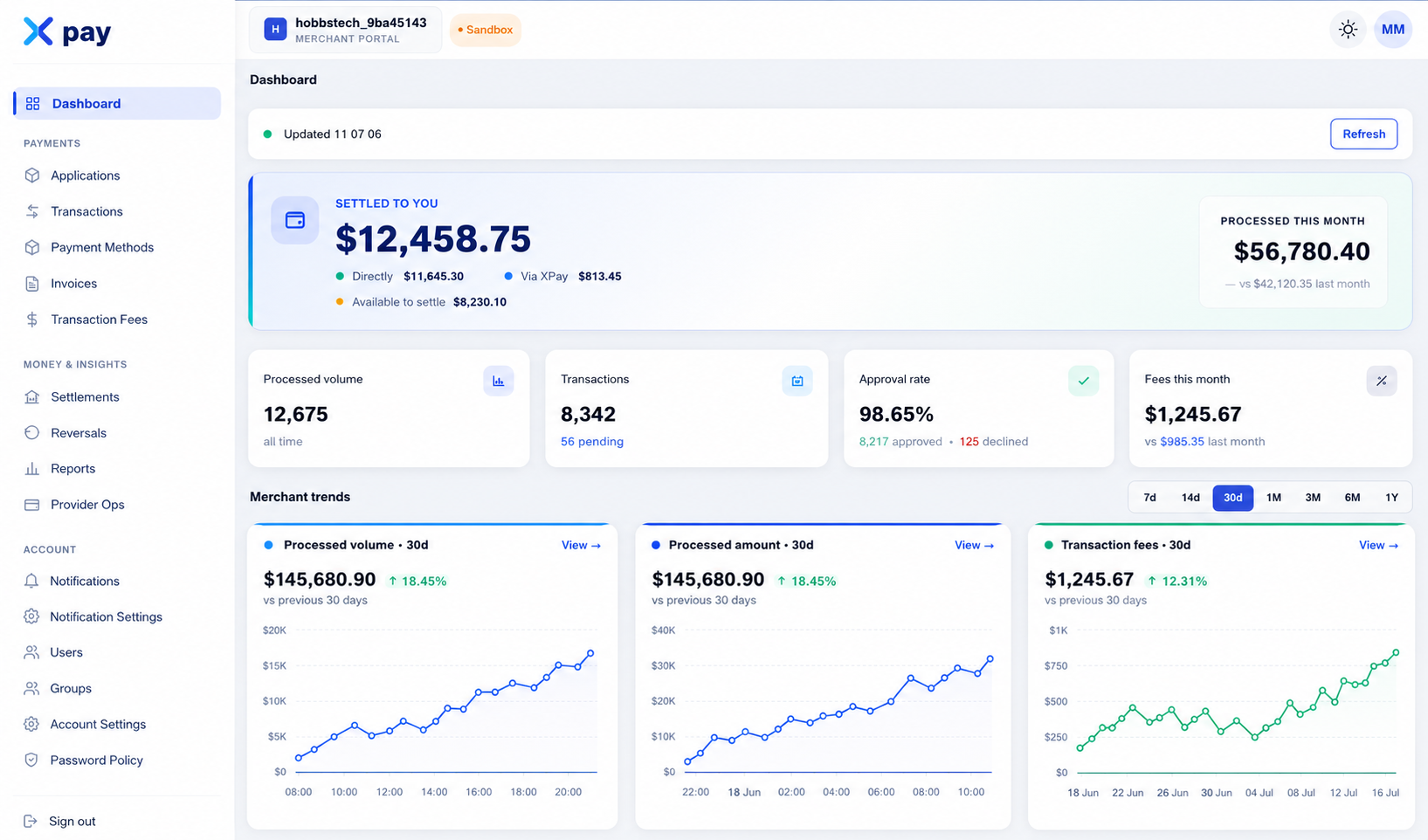Click the Notification Settings gear icon
This screenshot has height=840, width=1428.
point(31,616)
